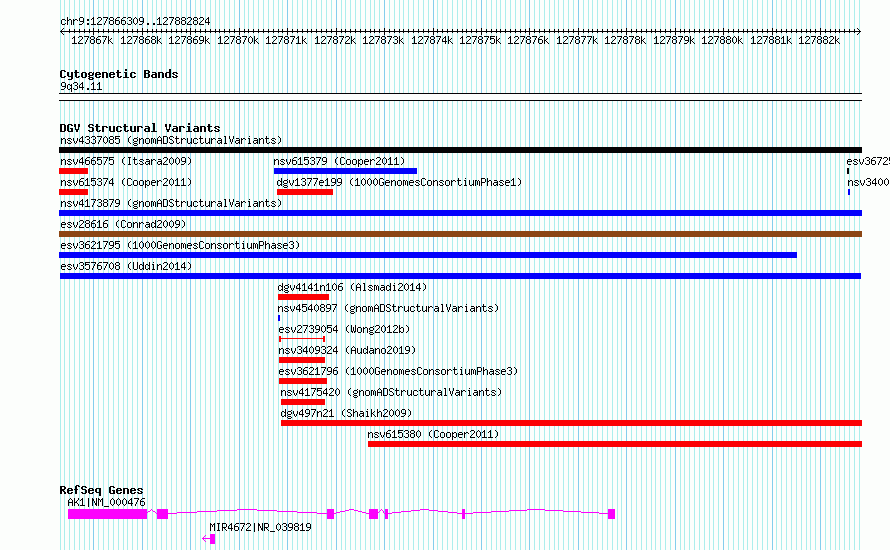The height and width of the screenshot is (550, 890).
Task: Click the long red dgv497n21 (Shaikh2009) bar
Action: coord(572,423)
